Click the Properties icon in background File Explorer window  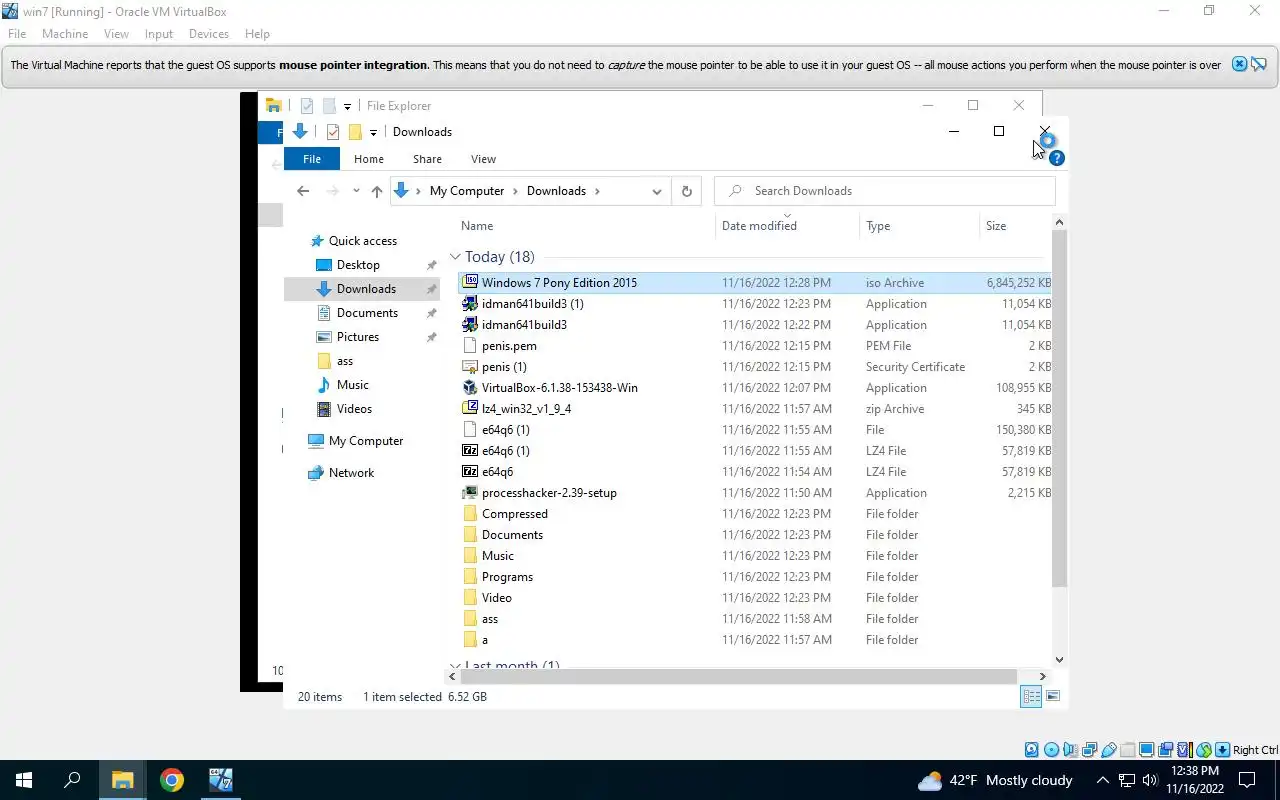[x=307, y=106]
